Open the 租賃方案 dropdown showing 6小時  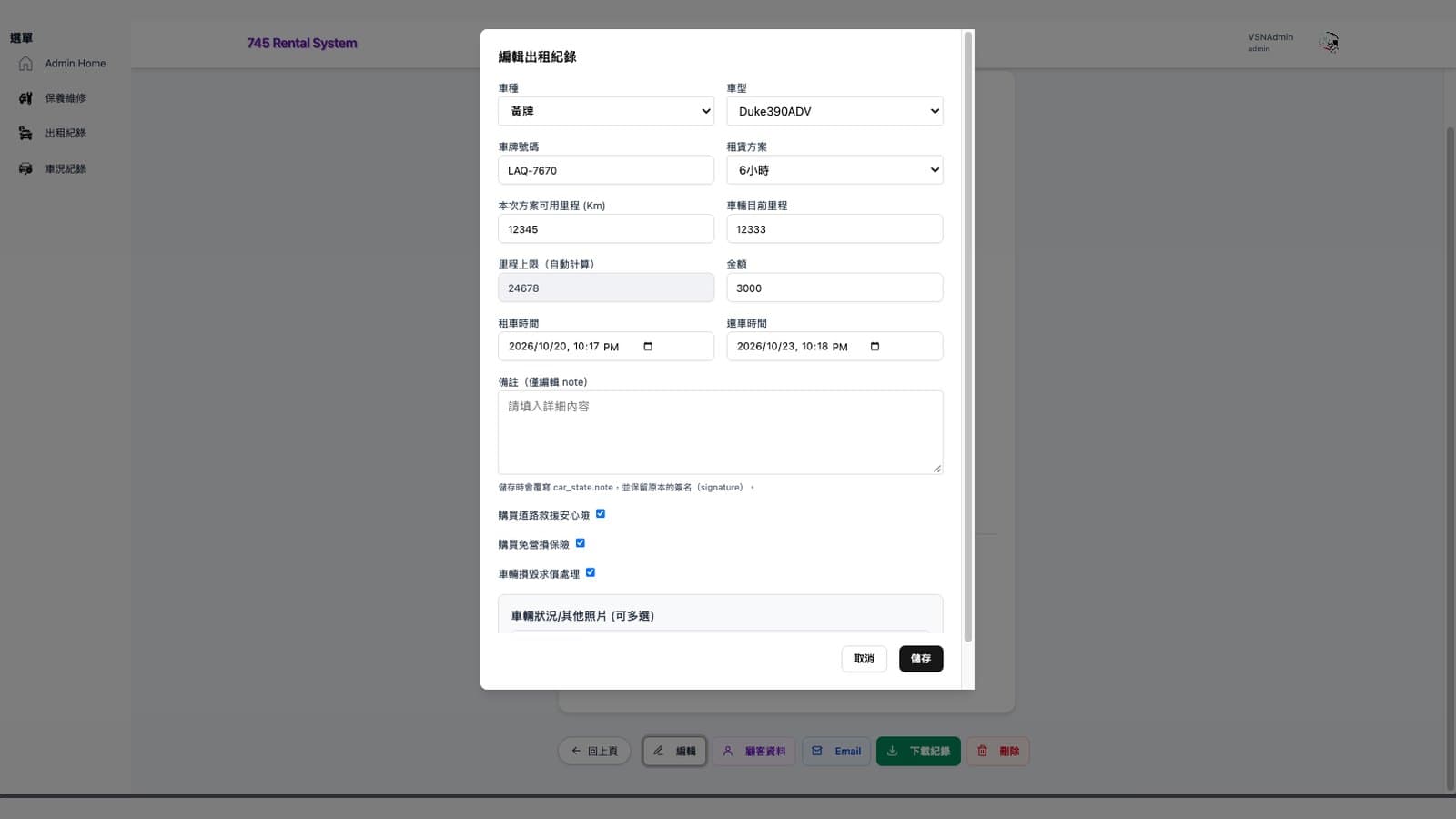[x=834, y=170]
